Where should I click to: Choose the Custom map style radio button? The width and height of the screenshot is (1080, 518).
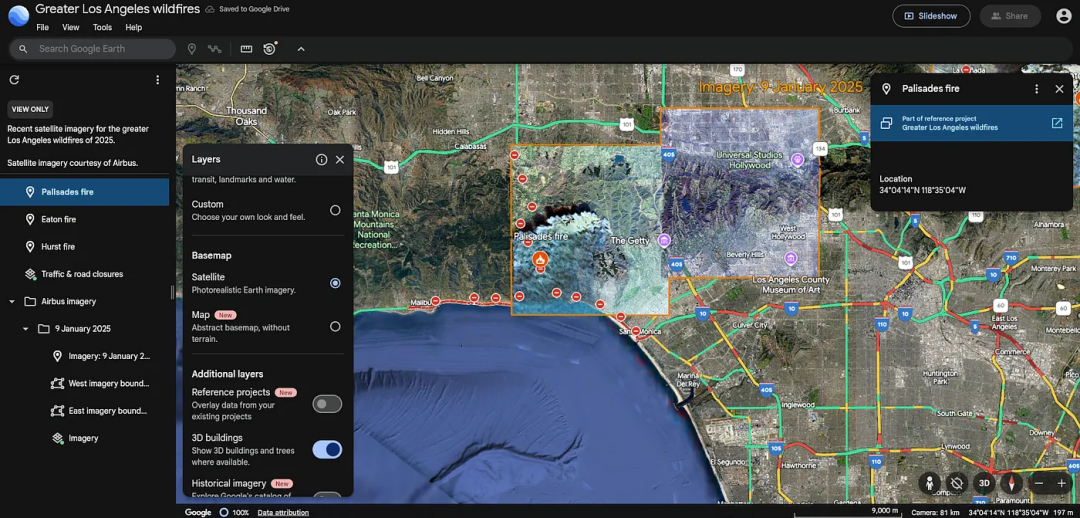point(335,210)
